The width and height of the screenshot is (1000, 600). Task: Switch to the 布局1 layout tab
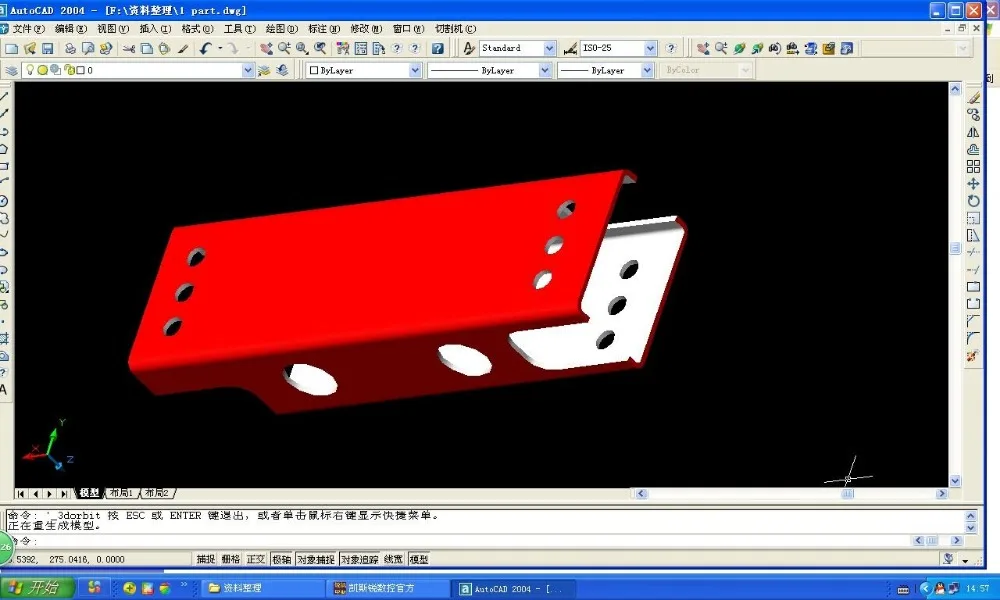[x=119, y=492]
